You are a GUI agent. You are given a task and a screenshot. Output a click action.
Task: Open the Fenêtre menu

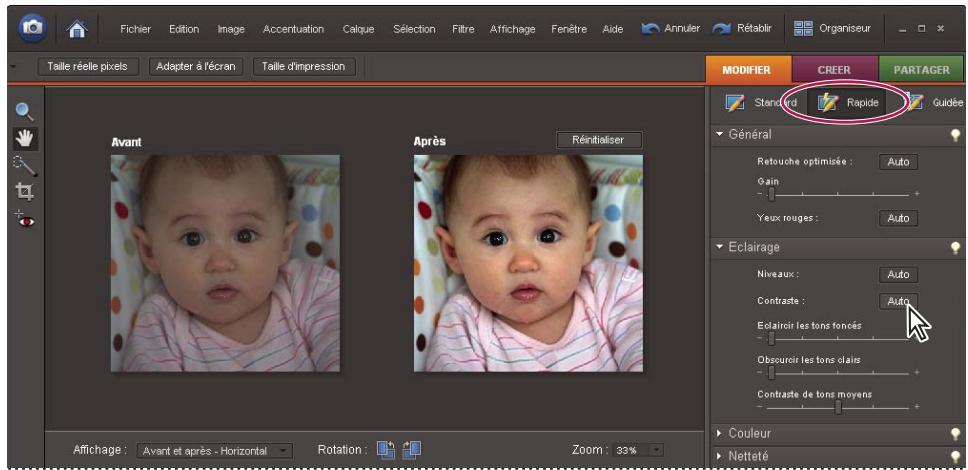point(569,29)
